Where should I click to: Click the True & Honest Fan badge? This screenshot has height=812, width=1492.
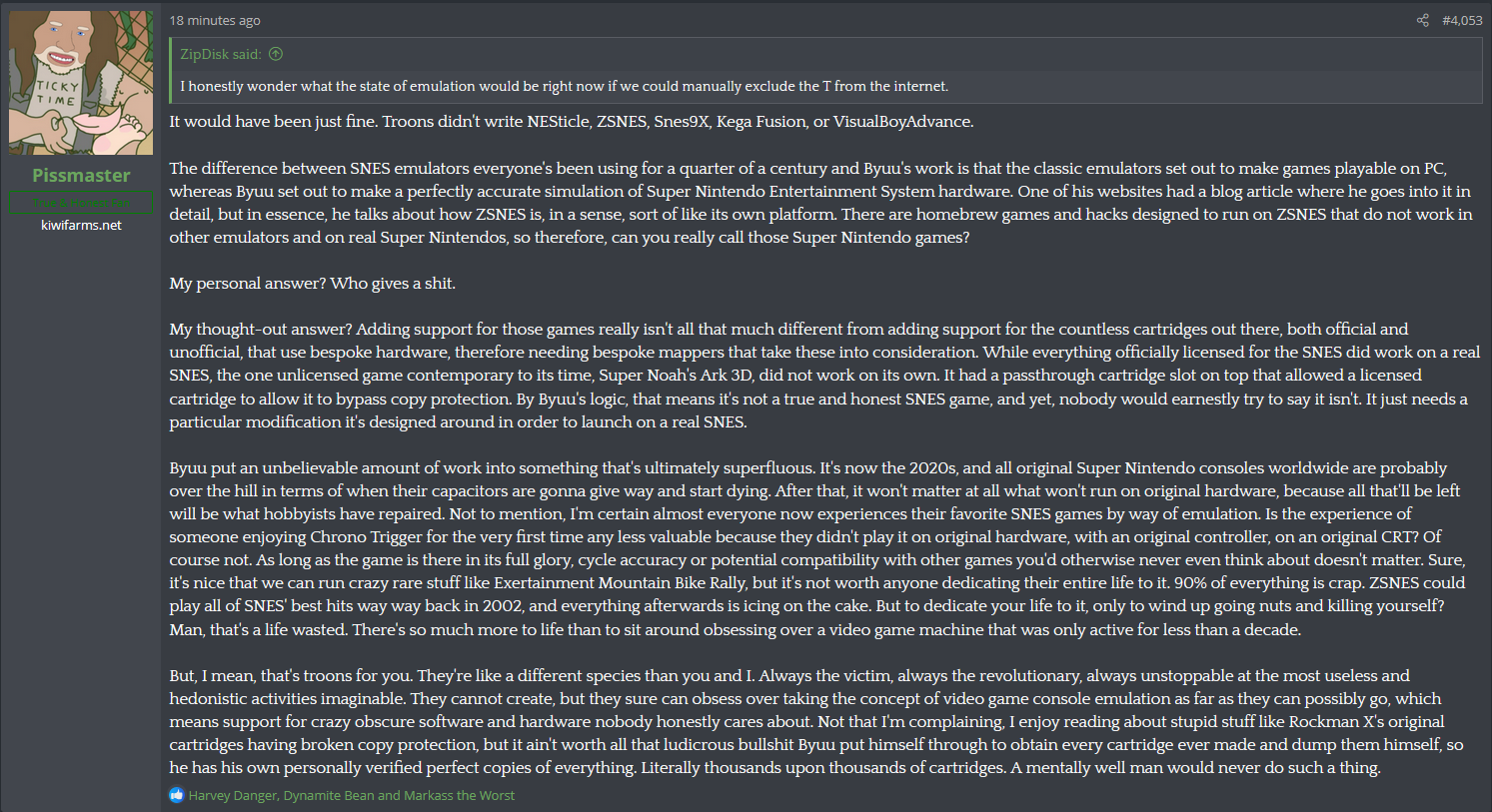click(x=81, y=203)
